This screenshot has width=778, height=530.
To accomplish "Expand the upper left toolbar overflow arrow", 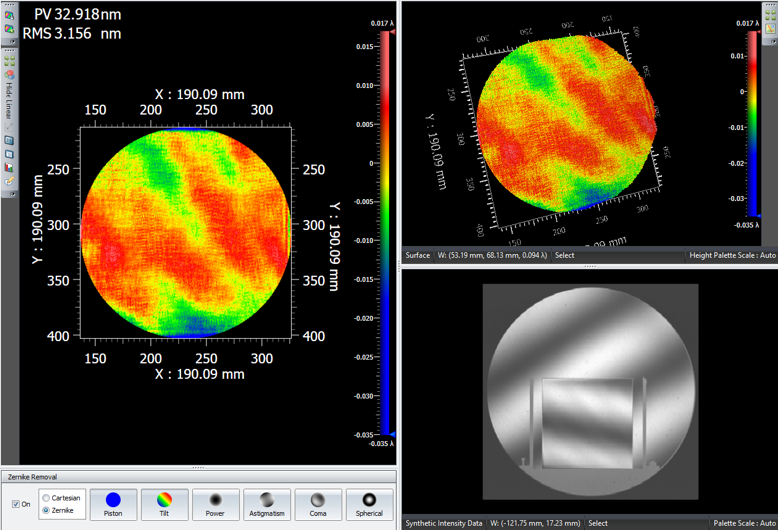I will tap(9, 42).
